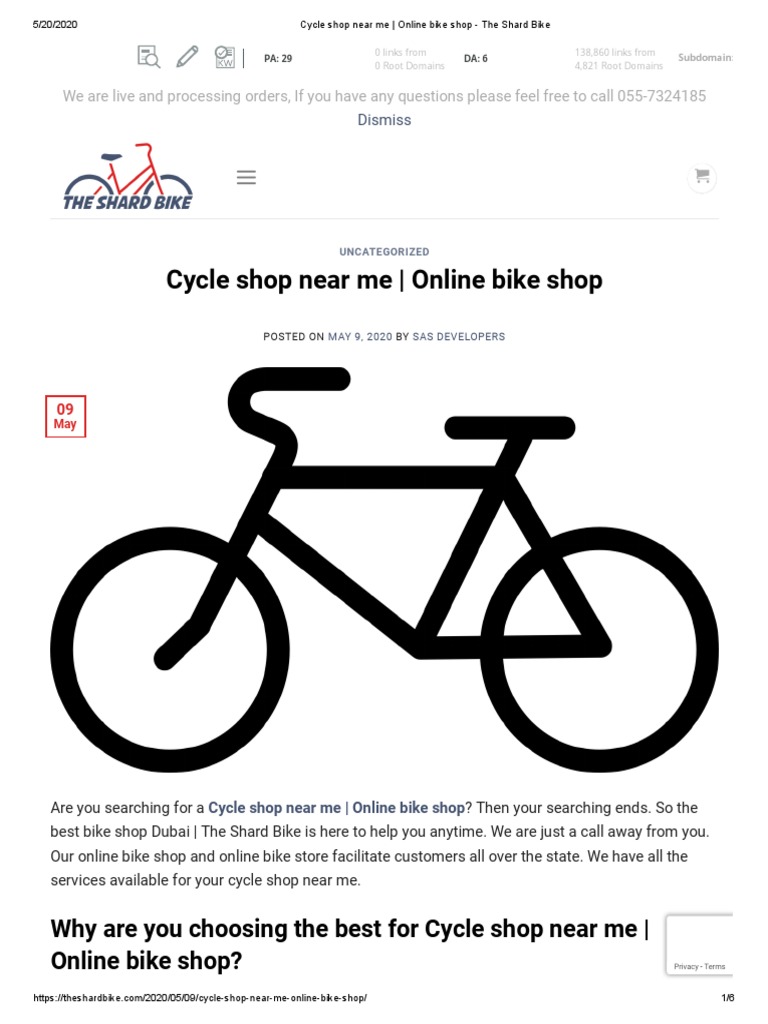Open the UNCATEGORIZED category link

pos(384,251)
